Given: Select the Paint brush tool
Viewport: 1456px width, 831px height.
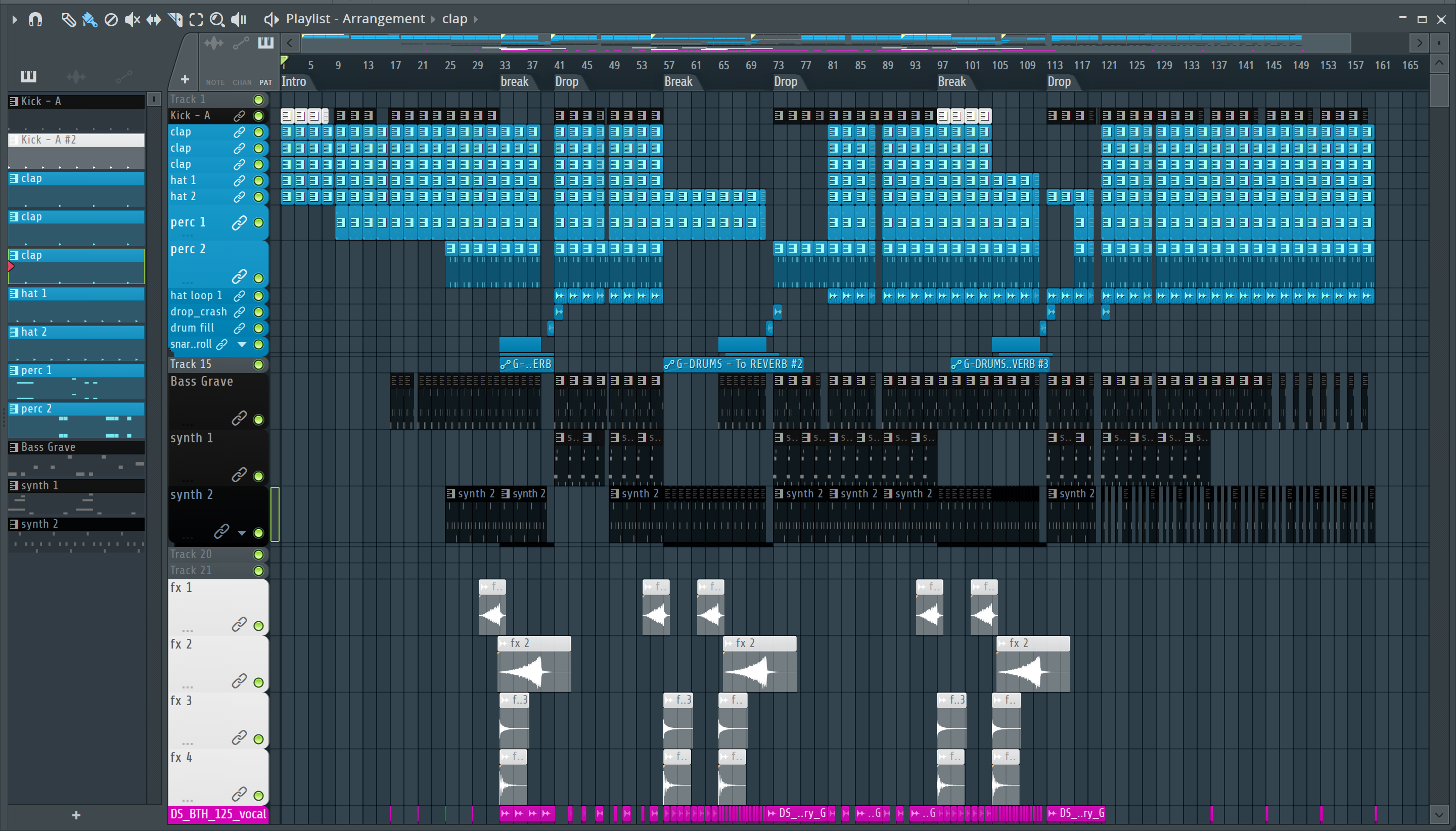Looking at the screenshot, I should pyautogui.click(x=89, y=19).
